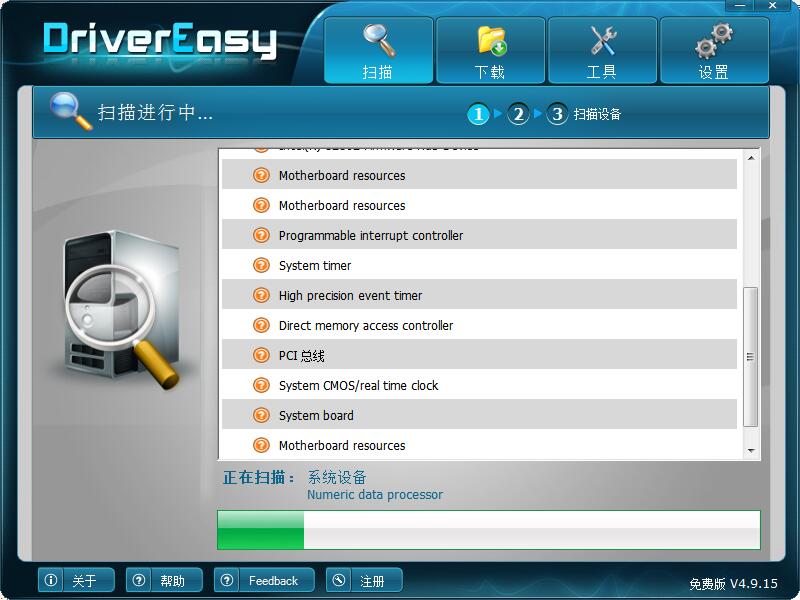The width and height of the screenshot is (800, 600).
Task: Click the 系统设备 scanning category text
Action: [x=337, y=477]
